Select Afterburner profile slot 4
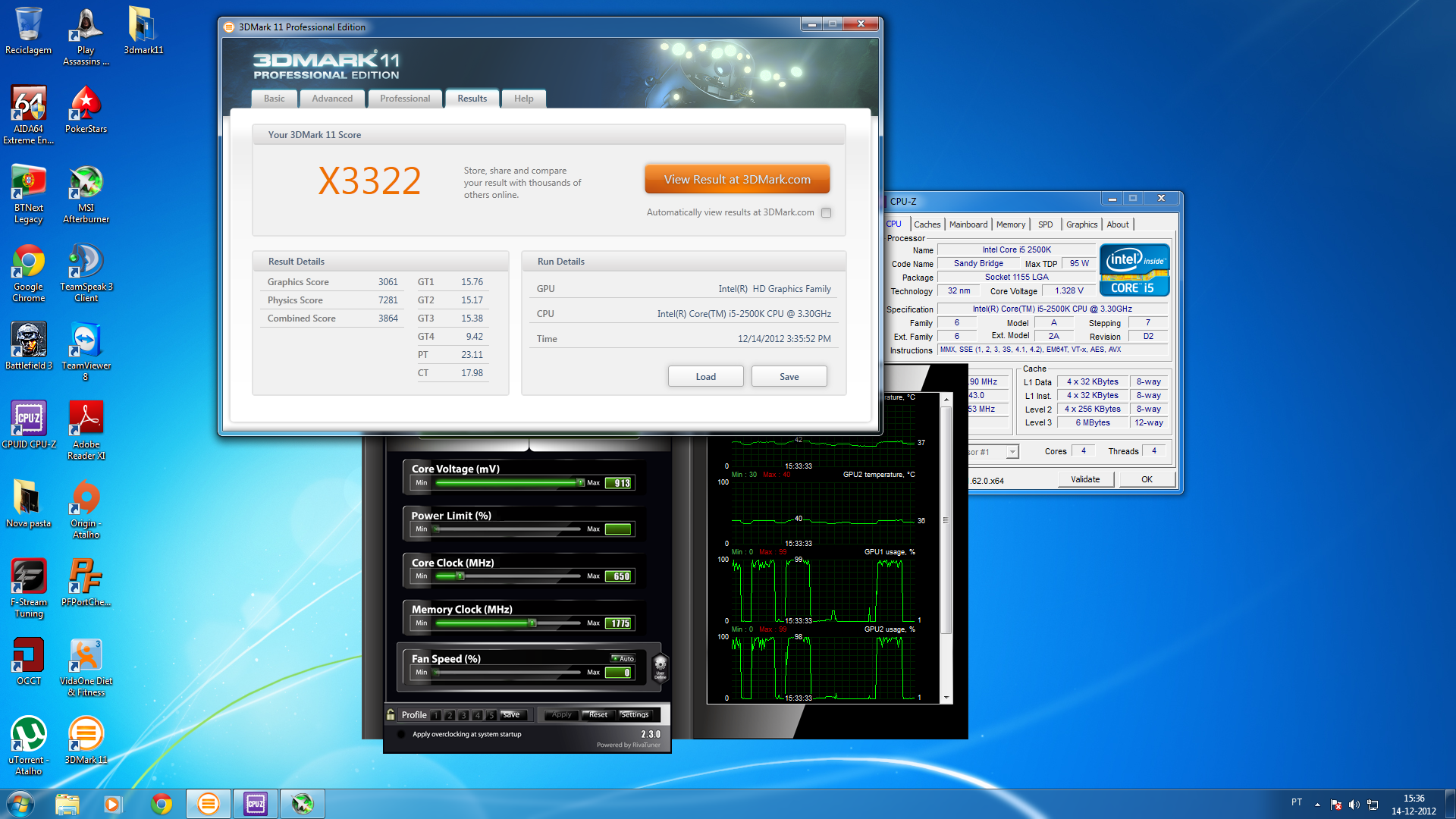Screen dimensions: 1456x819 (477, 715)
